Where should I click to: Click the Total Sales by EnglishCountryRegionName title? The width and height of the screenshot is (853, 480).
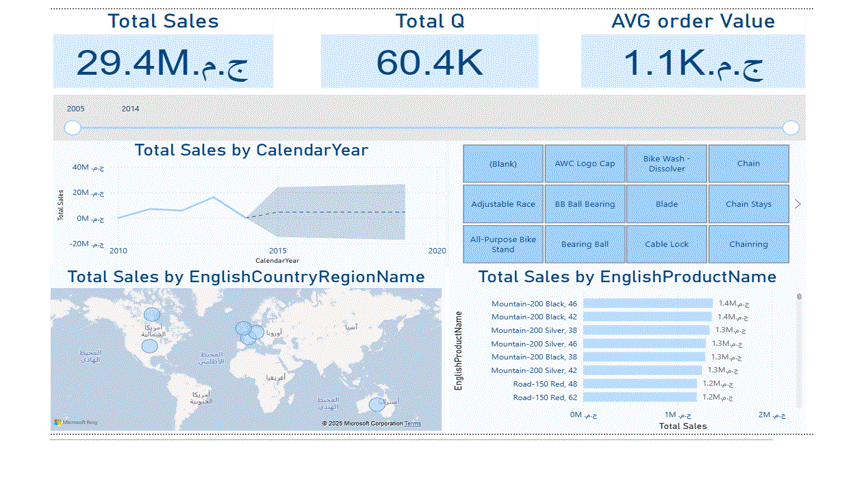click(246, 277)
